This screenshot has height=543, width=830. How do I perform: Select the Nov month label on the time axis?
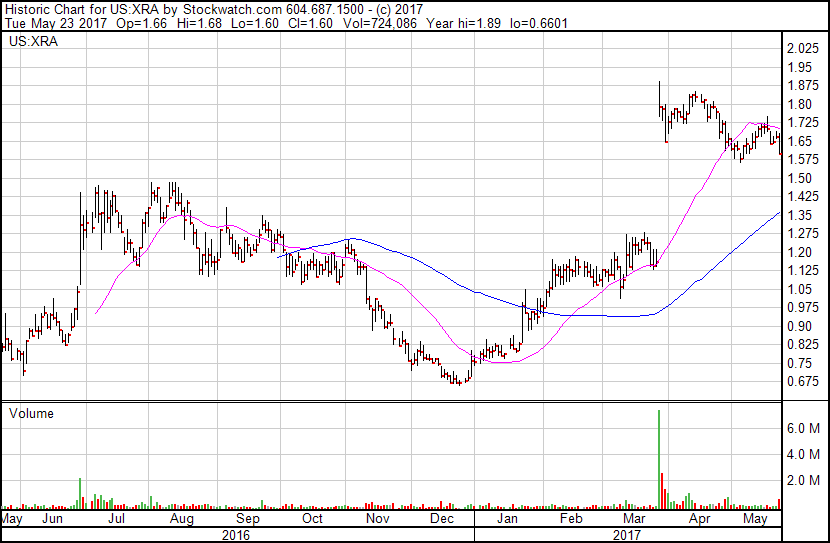pyautogui.click(x=376, y=520)
